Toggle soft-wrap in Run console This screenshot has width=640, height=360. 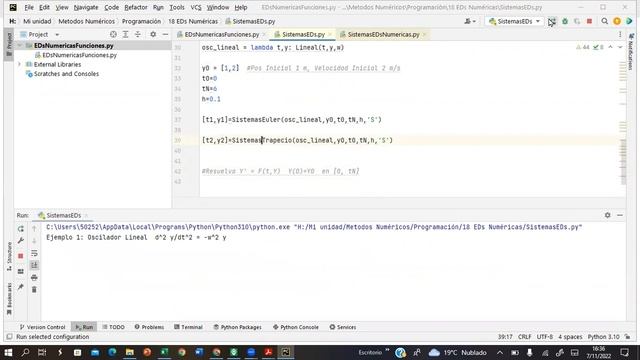[34, 253]
